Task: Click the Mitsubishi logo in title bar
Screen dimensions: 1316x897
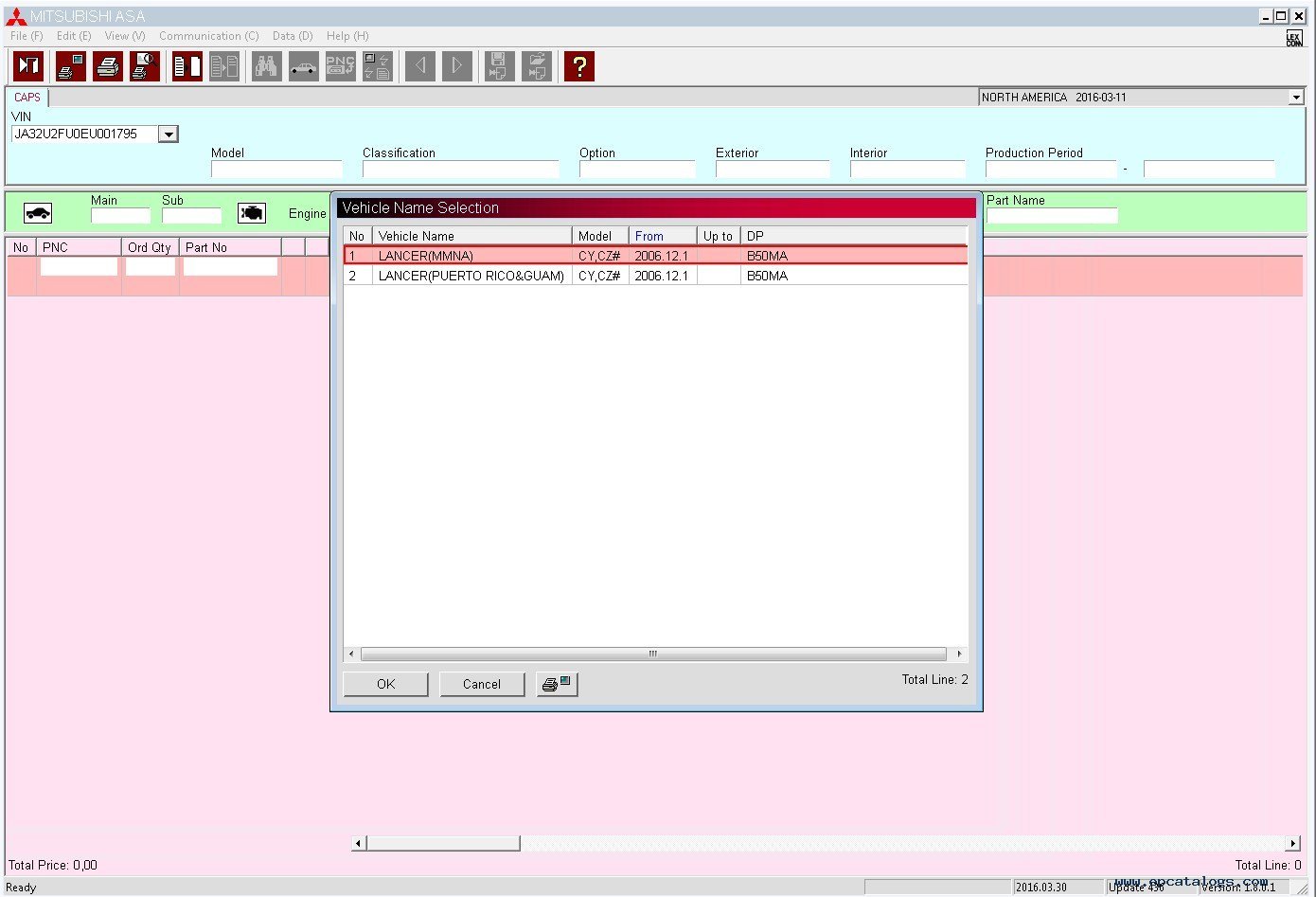Action: (16, 16)
